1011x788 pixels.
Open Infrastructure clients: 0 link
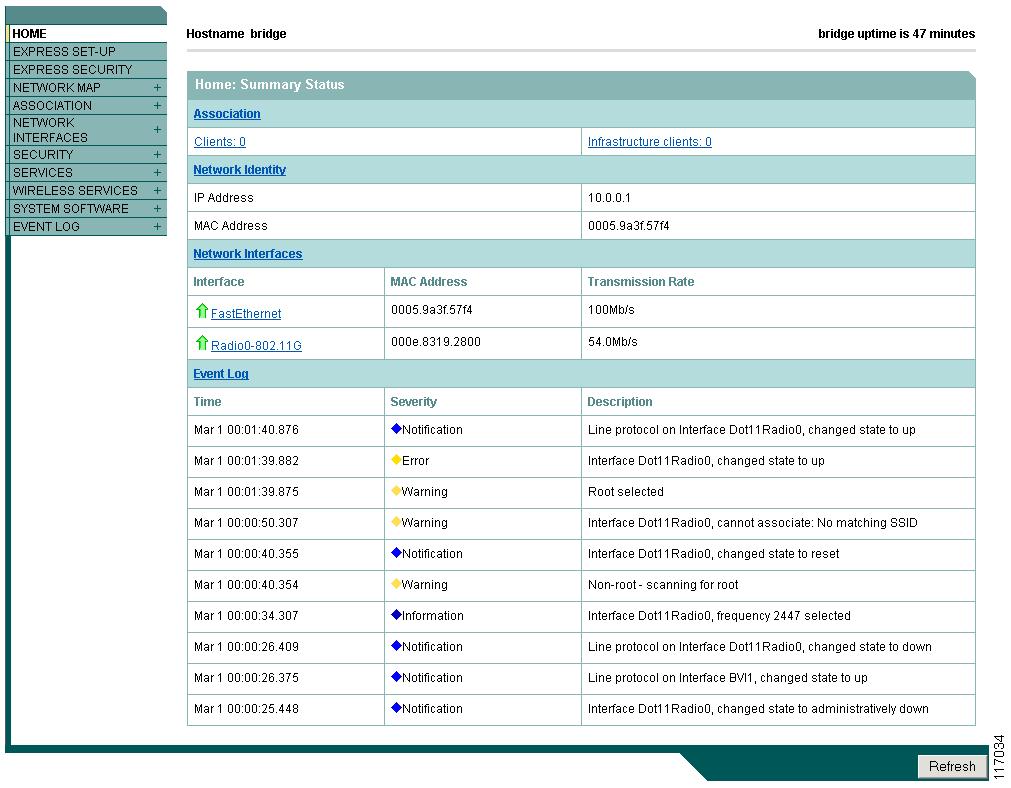click(649, 142)
